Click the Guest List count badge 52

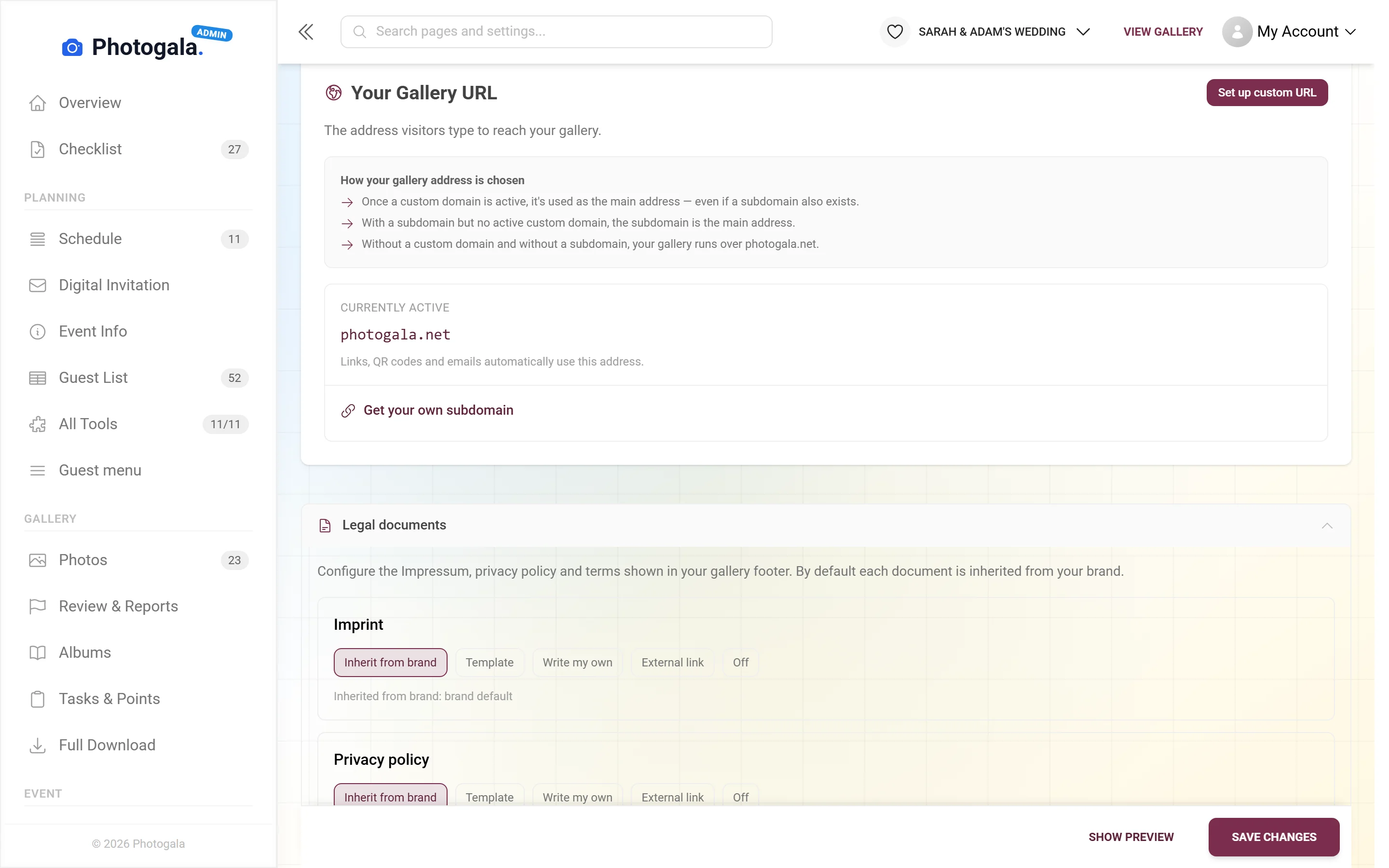coord(234,378)
